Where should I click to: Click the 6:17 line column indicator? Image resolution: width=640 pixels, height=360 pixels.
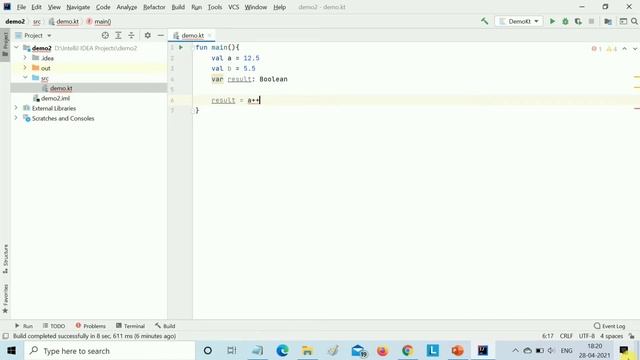[x=548, y=336]
